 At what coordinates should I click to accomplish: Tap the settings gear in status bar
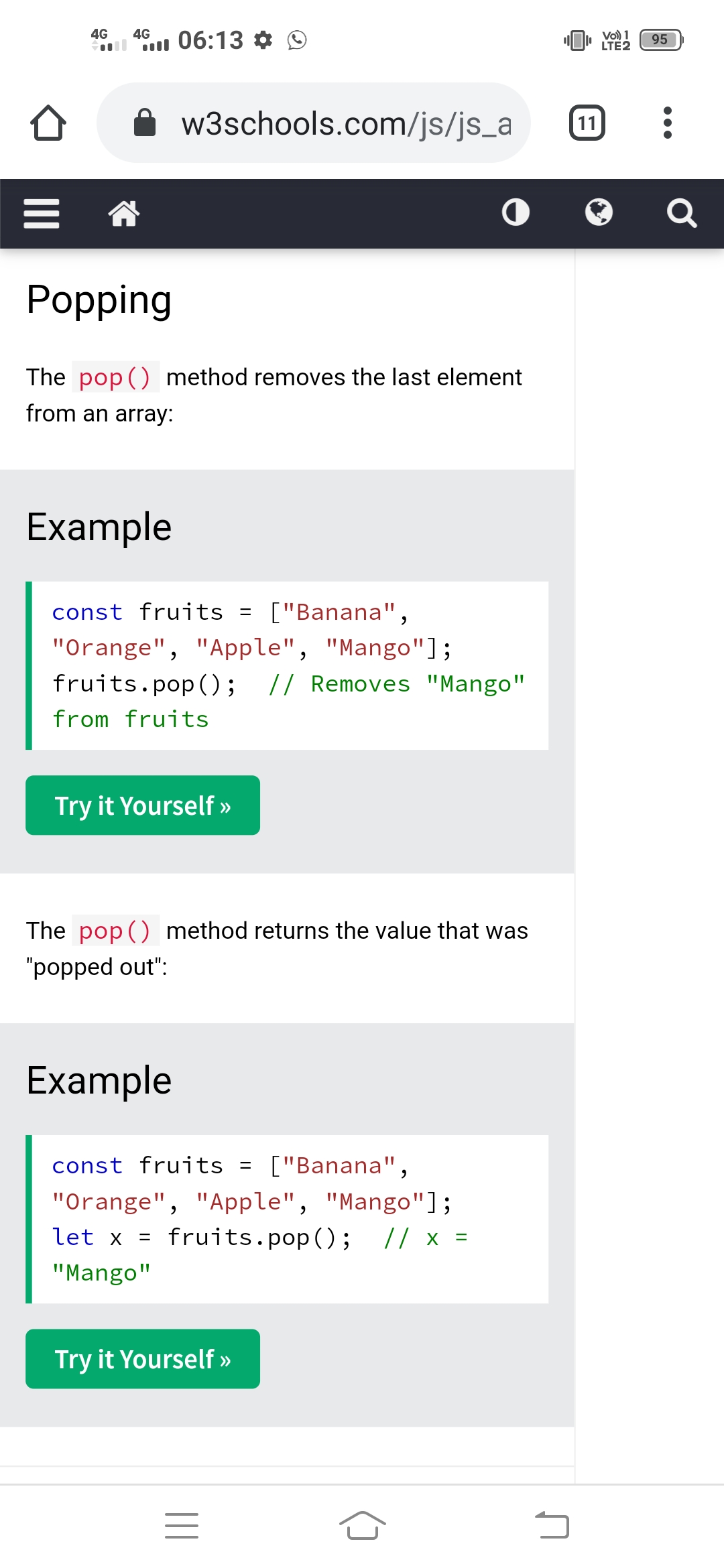pyautogui.click(x=263, y=40)
